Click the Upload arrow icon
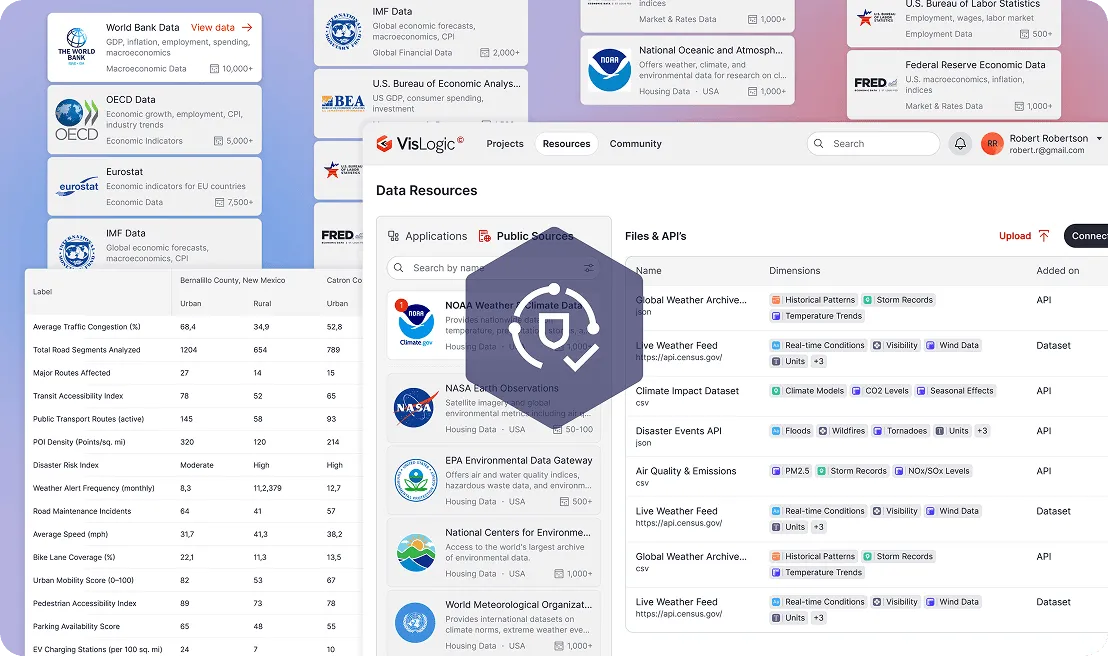This screenshot has width=1108, height=656. (x=1044, y=236)
